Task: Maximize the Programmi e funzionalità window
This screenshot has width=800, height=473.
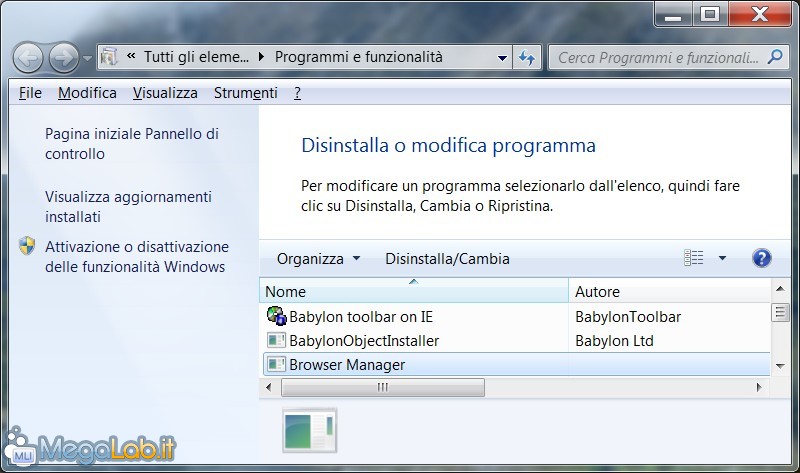Action: point(710,14)
